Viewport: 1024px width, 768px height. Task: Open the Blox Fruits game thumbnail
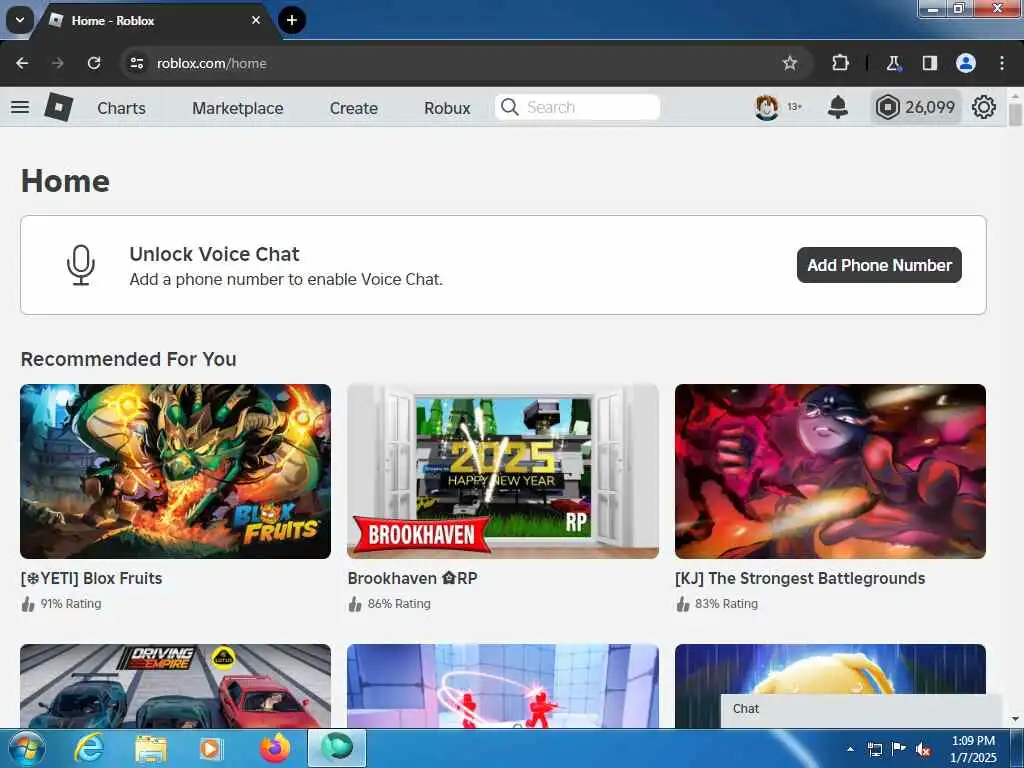click(176, 472)
